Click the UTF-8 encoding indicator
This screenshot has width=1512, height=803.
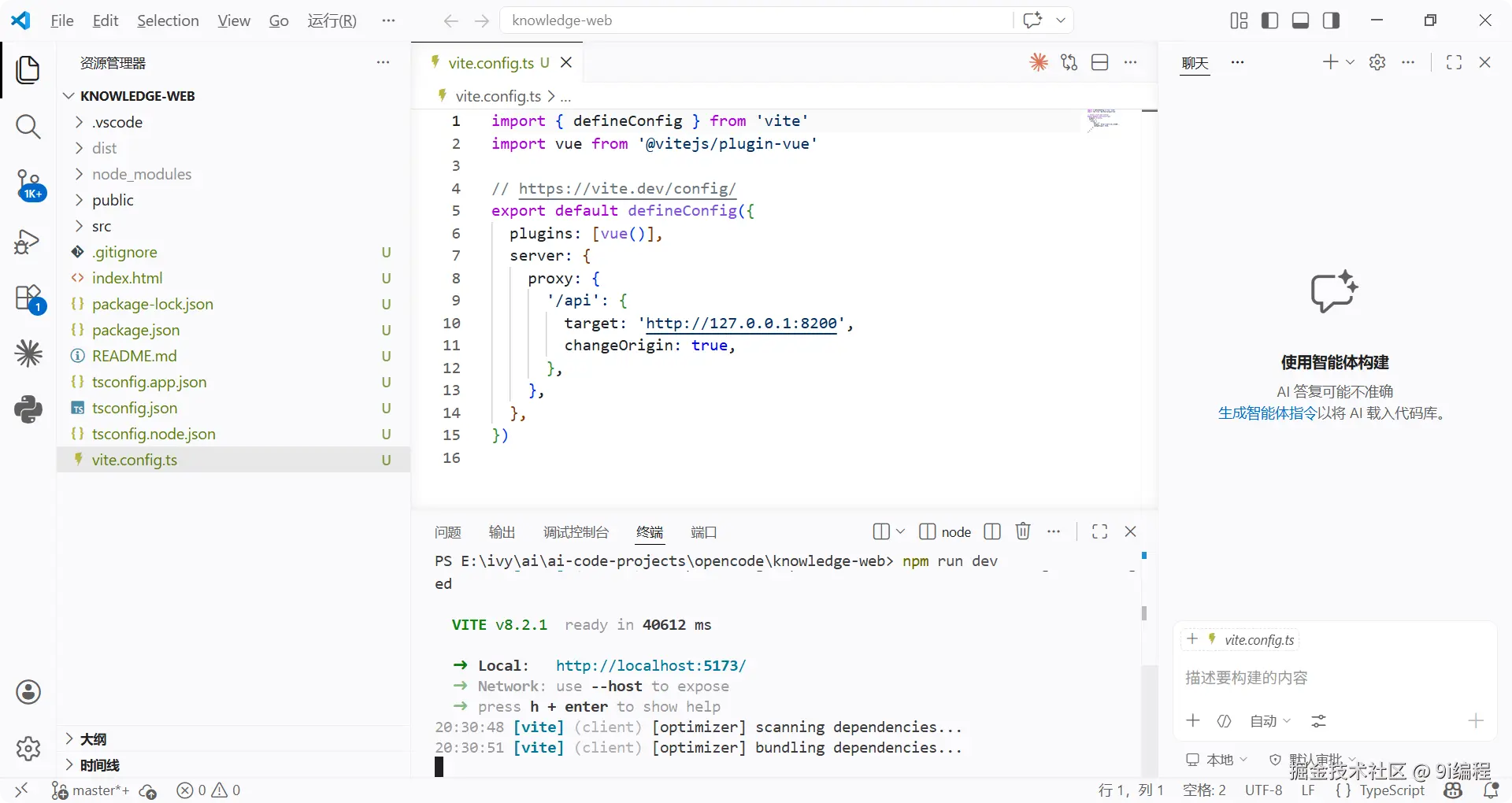point(1263,790)
